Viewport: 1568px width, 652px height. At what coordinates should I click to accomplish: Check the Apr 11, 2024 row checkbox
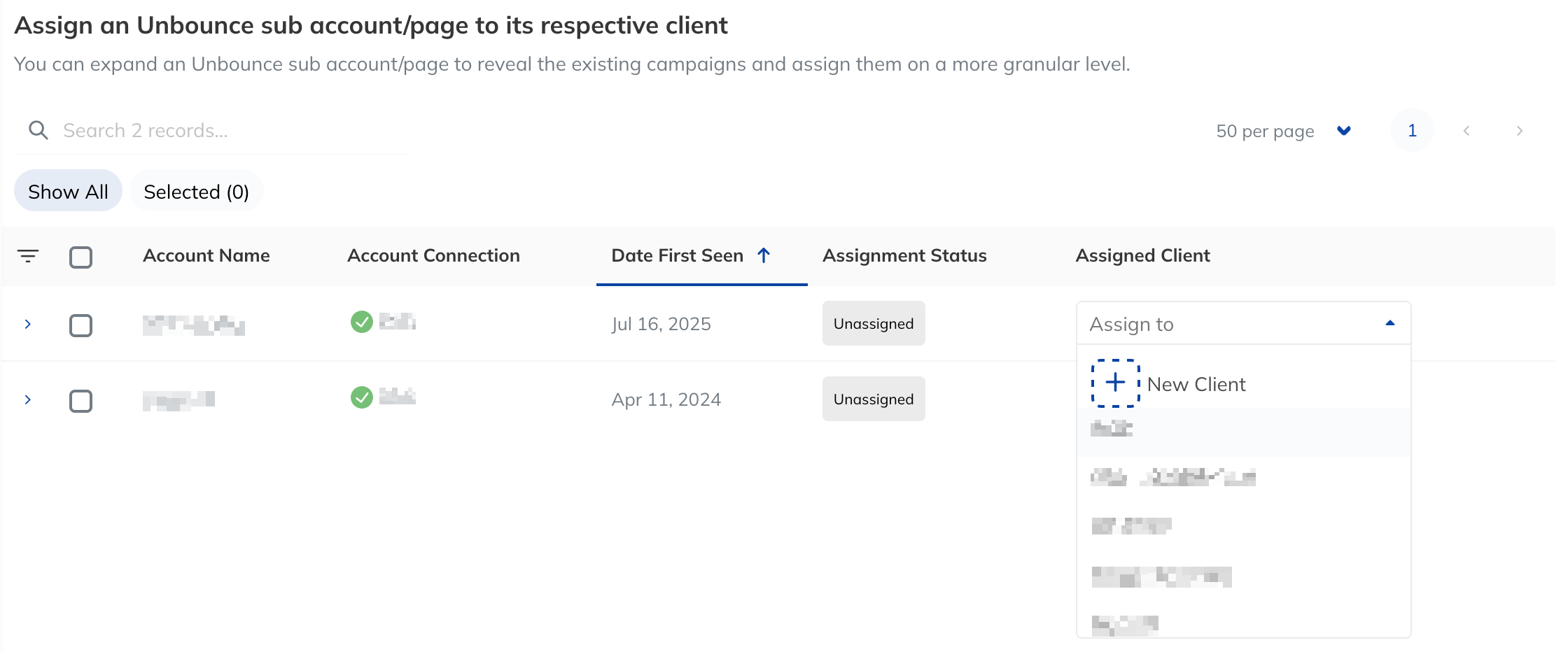[x=81, y=401]
